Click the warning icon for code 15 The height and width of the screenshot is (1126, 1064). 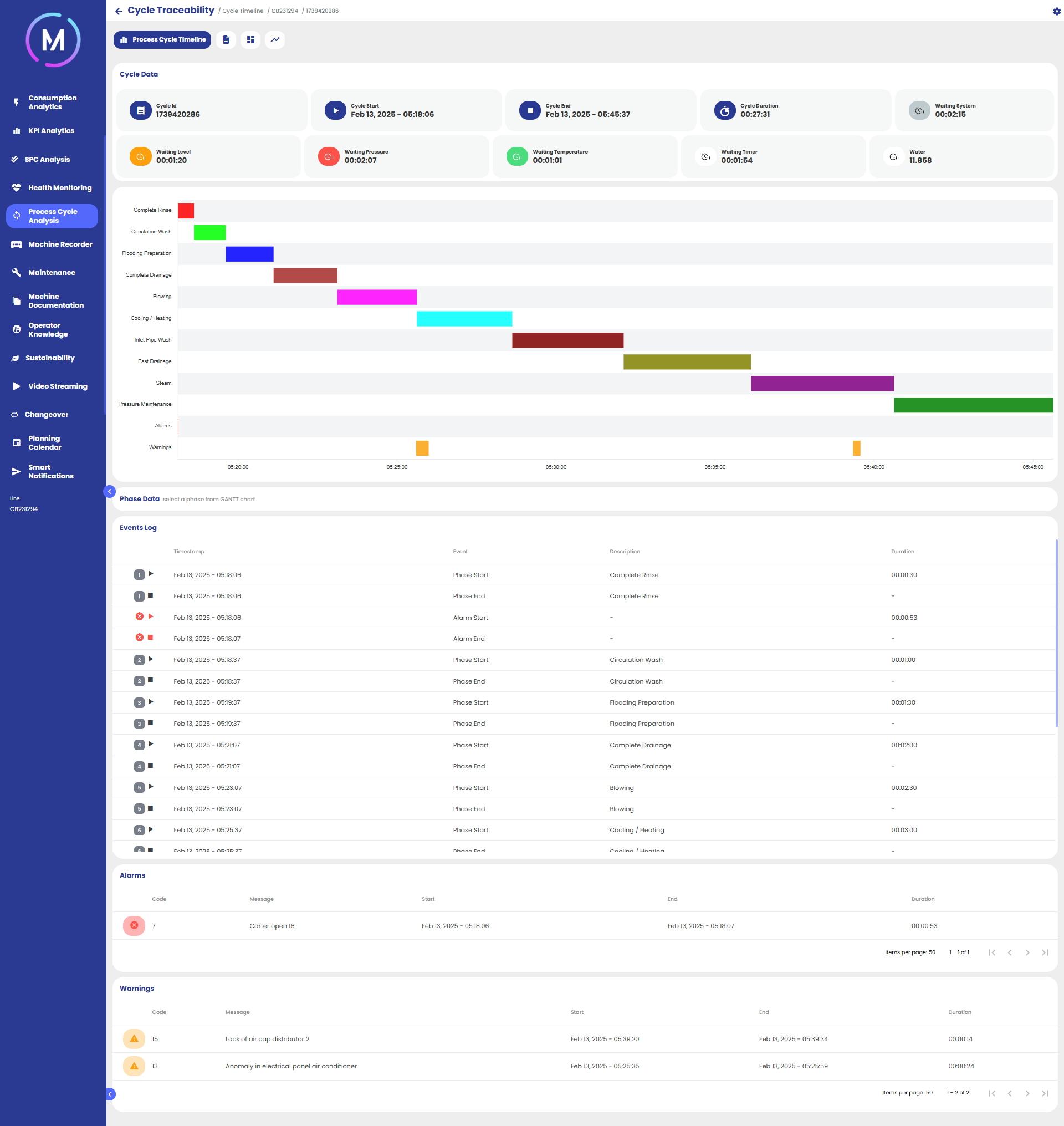click(134, 1038)
